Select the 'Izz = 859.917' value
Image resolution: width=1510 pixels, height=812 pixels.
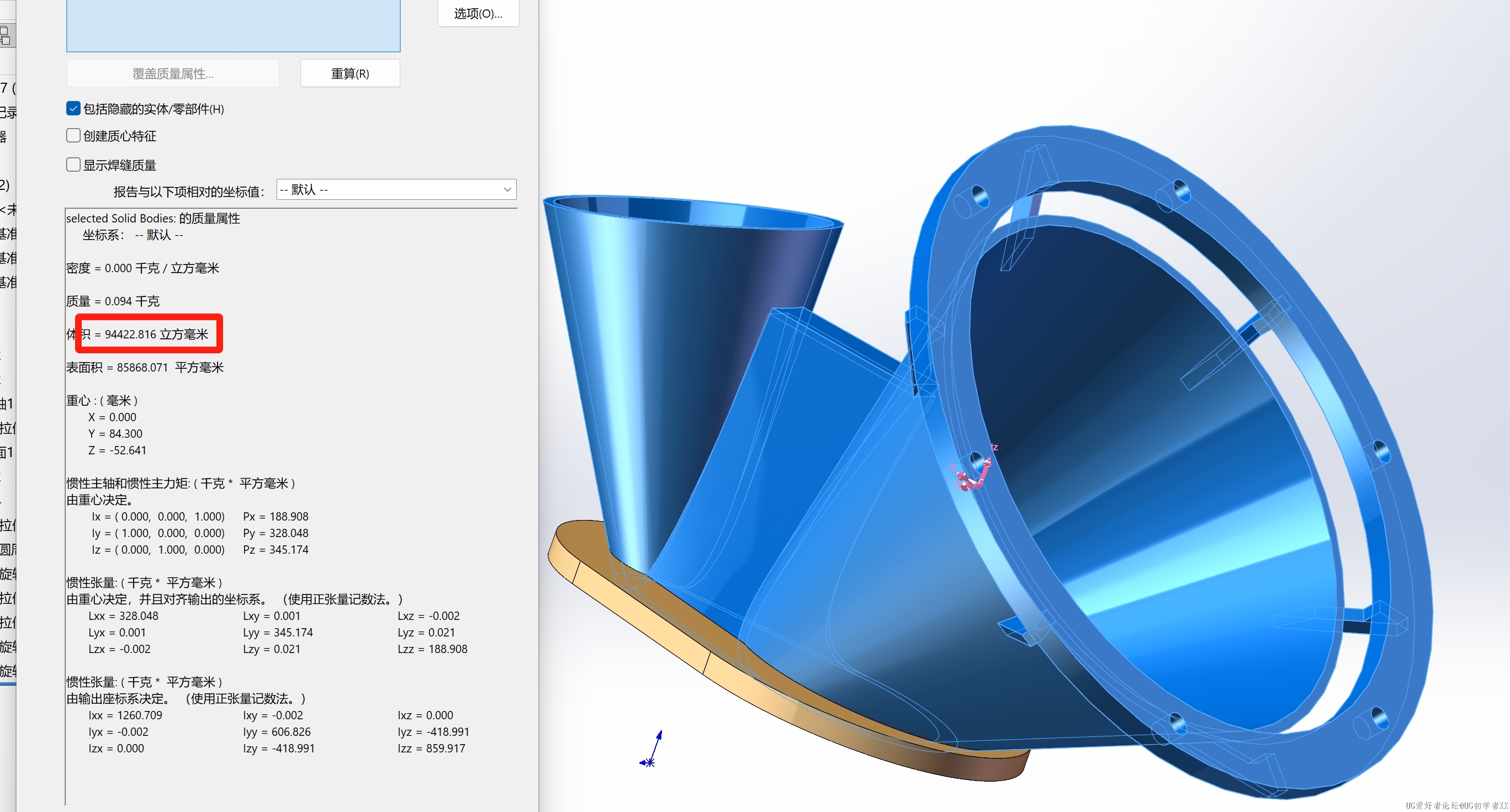tap(431, 748)
